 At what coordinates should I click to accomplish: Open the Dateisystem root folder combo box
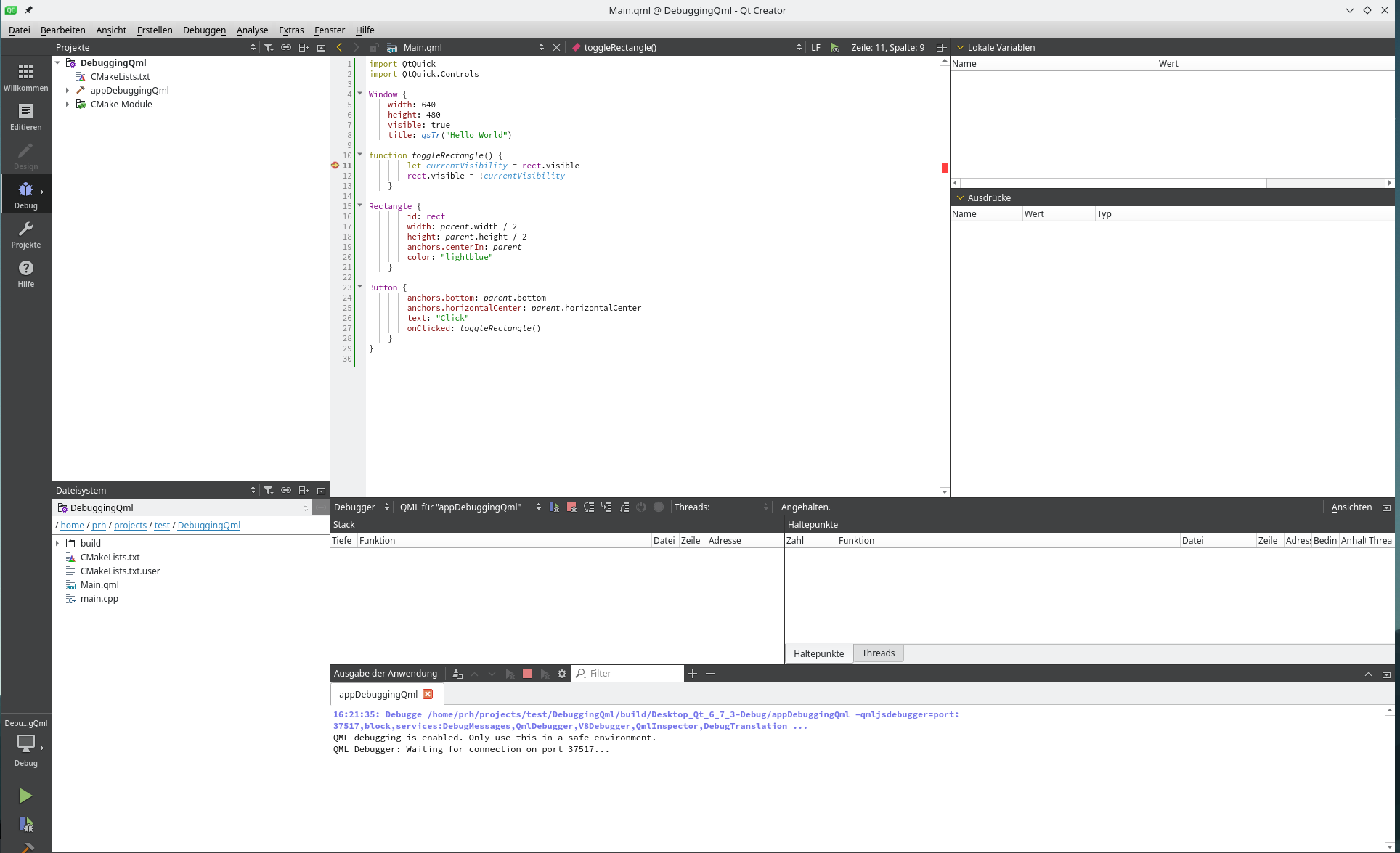[183, 507]
